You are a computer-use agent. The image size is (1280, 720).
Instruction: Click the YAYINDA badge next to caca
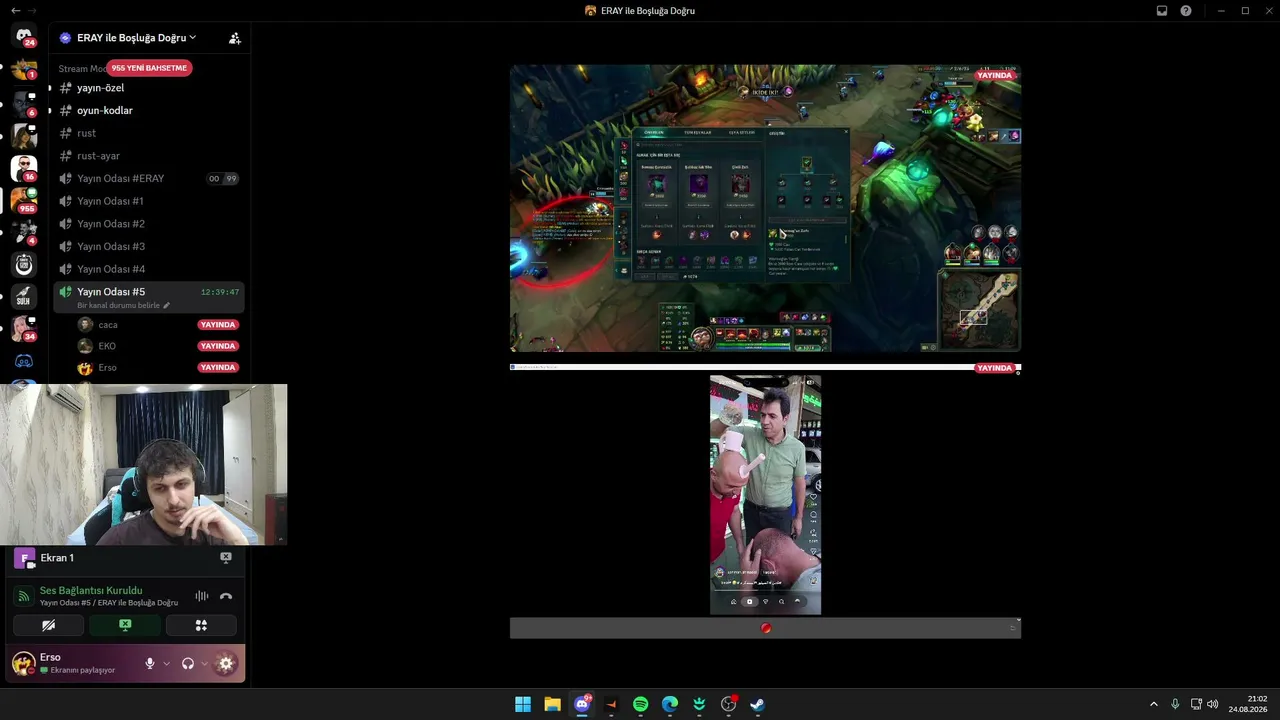(218, 325)
